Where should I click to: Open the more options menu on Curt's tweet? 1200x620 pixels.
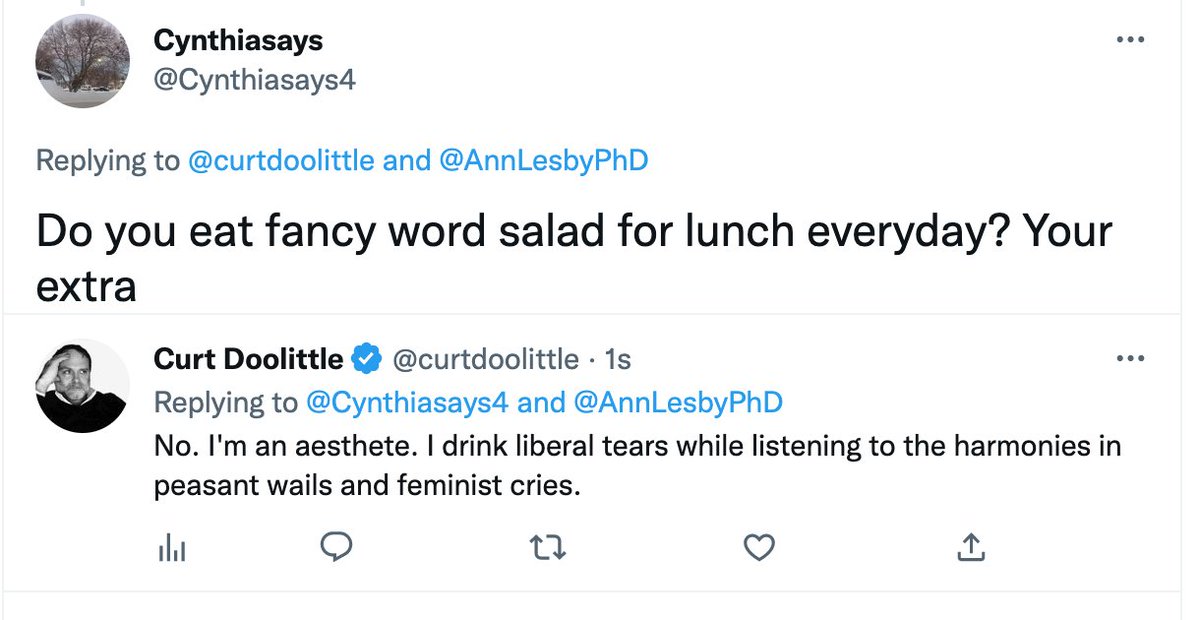click(x=1130, y=358)
